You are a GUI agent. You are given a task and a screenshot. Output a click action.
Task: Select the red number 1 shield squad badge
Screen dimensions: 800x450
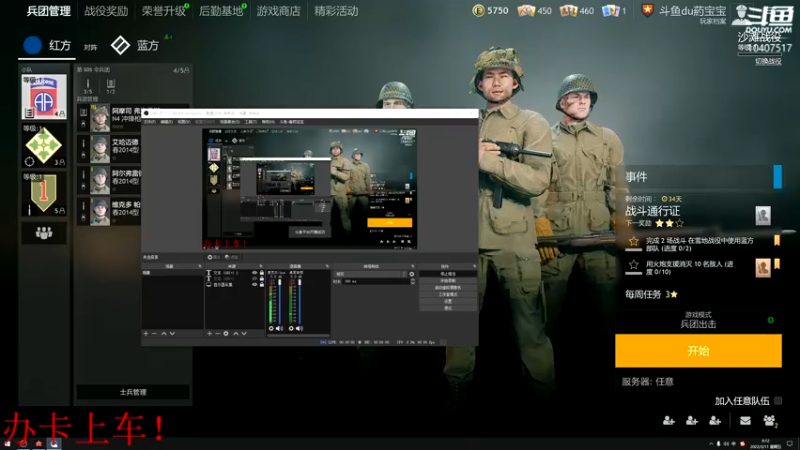(44, 194)
